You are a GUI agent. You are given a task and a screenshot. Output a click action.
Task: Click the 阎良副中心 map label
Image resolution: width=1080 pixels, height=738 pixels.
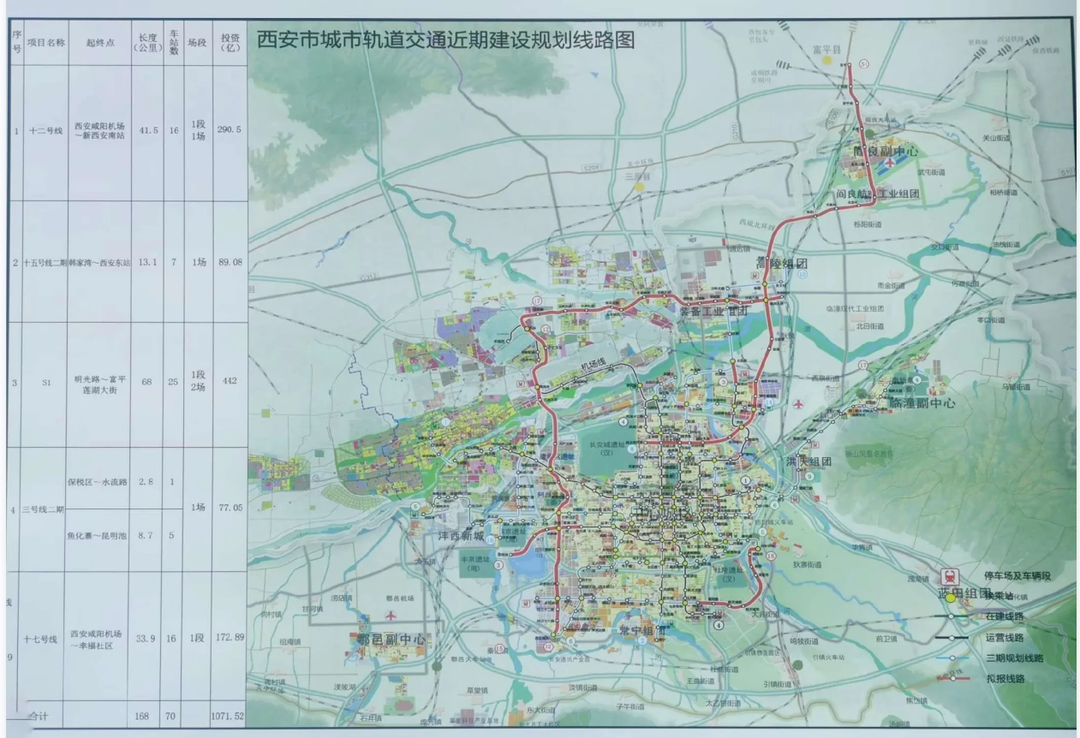point(885,152)
